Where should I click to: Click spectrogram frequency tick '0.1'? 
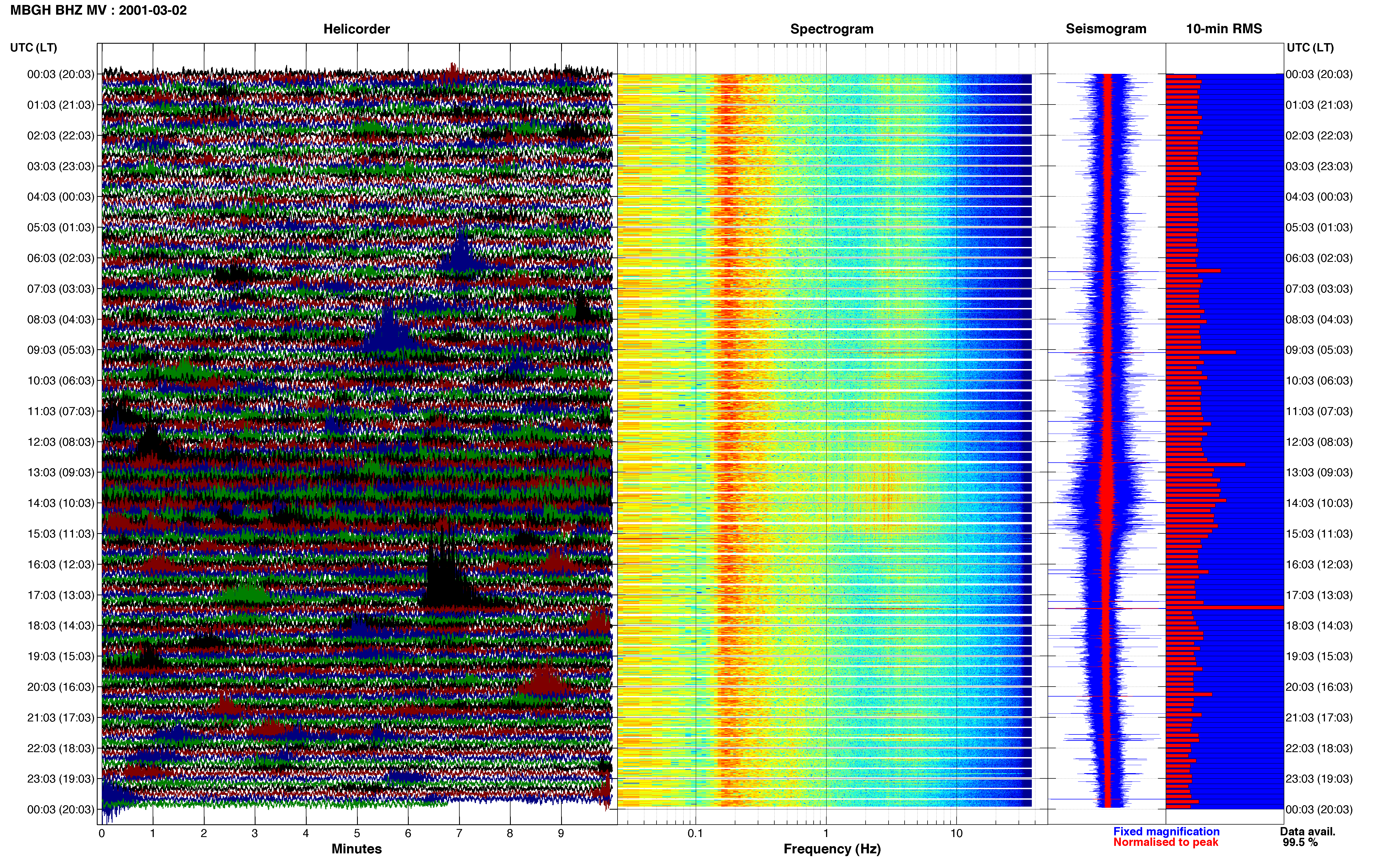695,833
